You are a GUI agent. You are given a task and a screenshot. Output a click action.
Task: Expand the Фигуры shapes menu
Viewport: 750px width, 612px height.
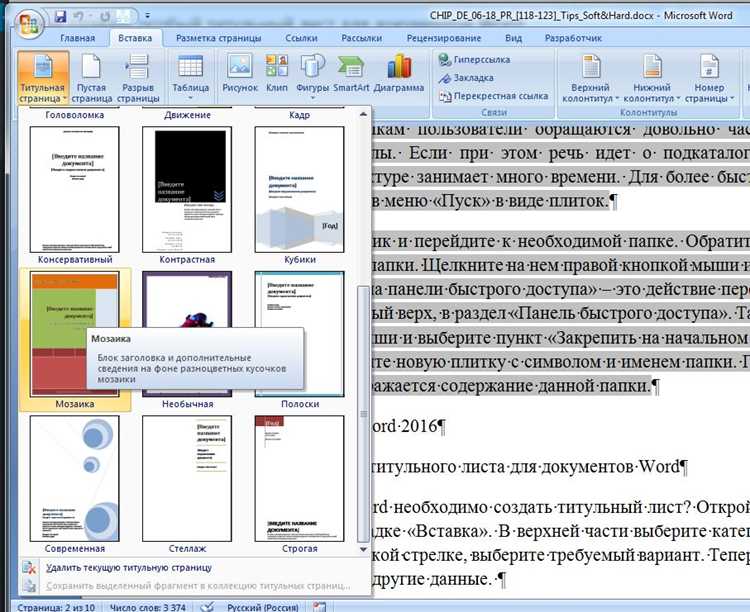[312, 77]
